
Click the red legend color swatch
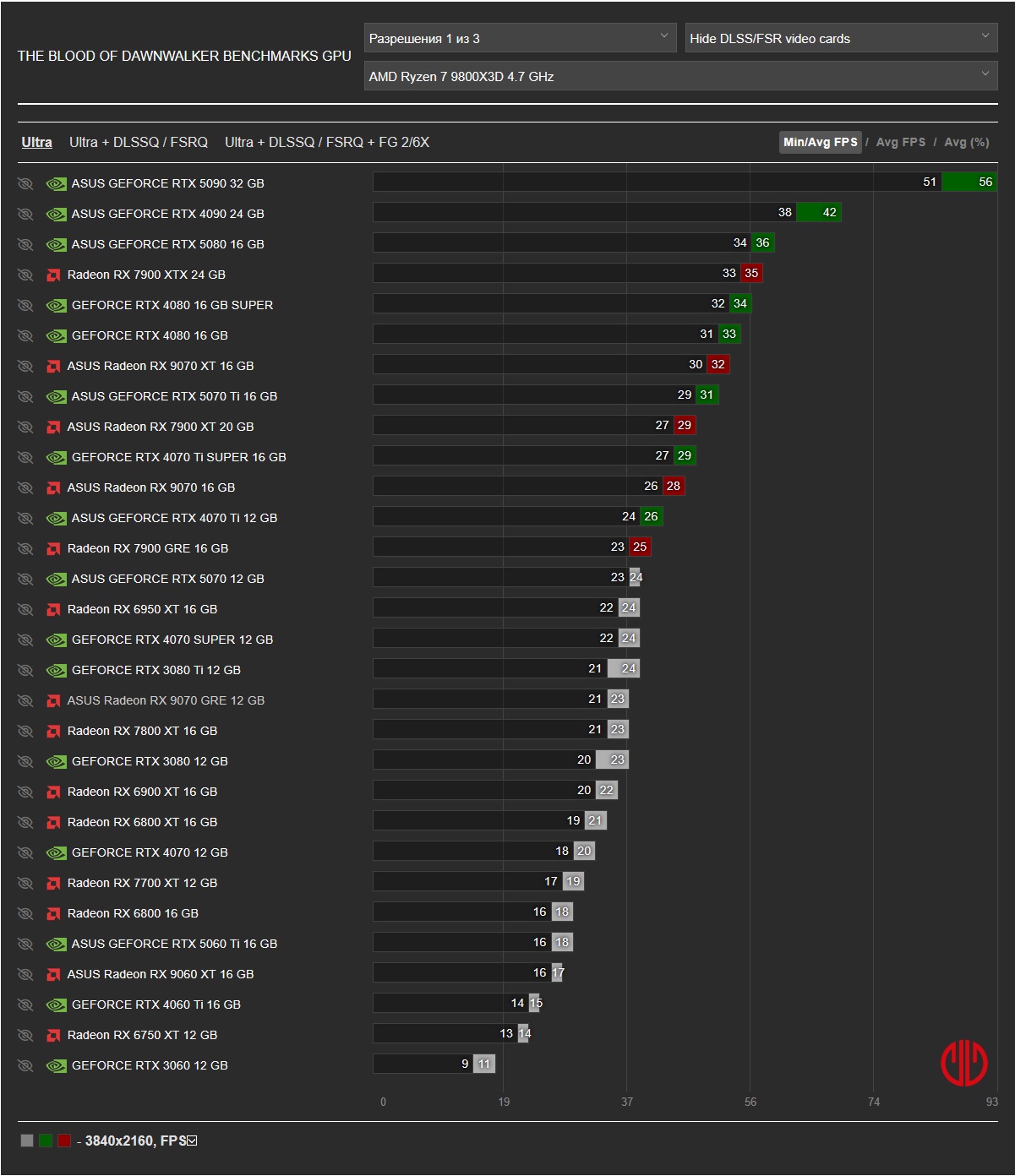[x=64, y=1141]
